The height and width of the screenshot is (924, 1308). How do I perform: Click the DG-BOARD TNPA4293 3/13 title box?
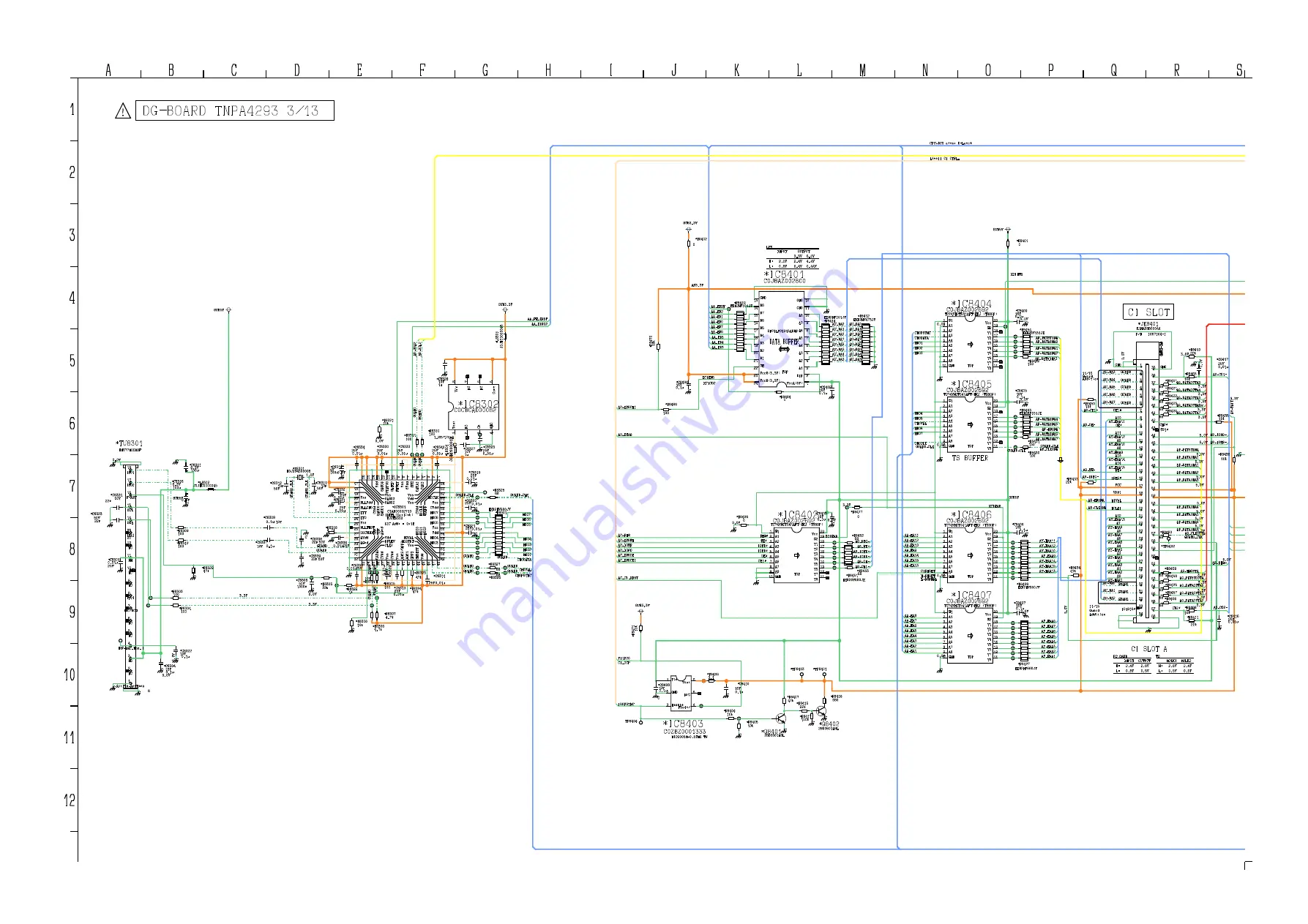(235, 110)
